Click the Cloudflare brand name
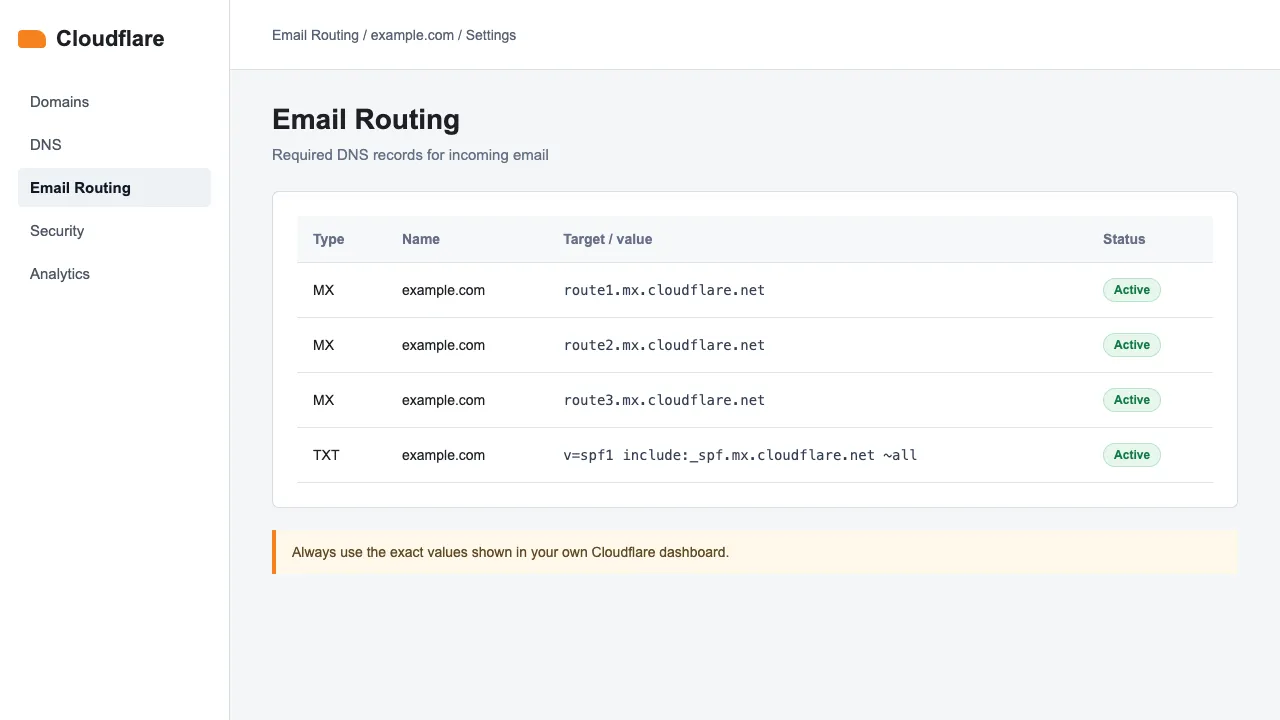1280x720 pixels. pyautogui.click(x=110, y=39)
